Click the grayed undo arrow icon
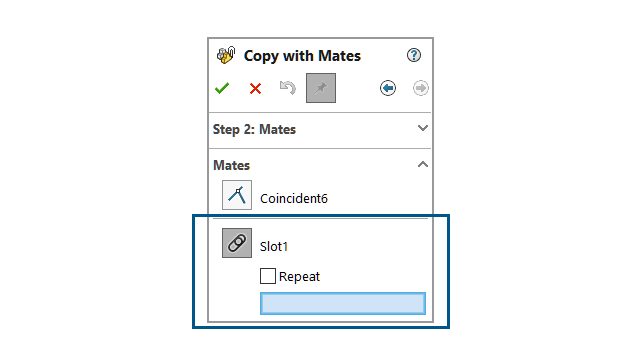This screenshot has height=360, width=640. [288, 88]
